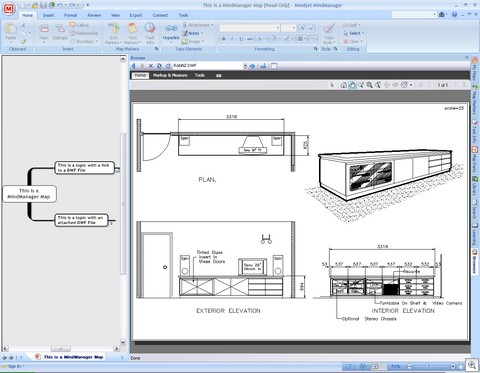Click the Cut scissors icon

(23, 25)
